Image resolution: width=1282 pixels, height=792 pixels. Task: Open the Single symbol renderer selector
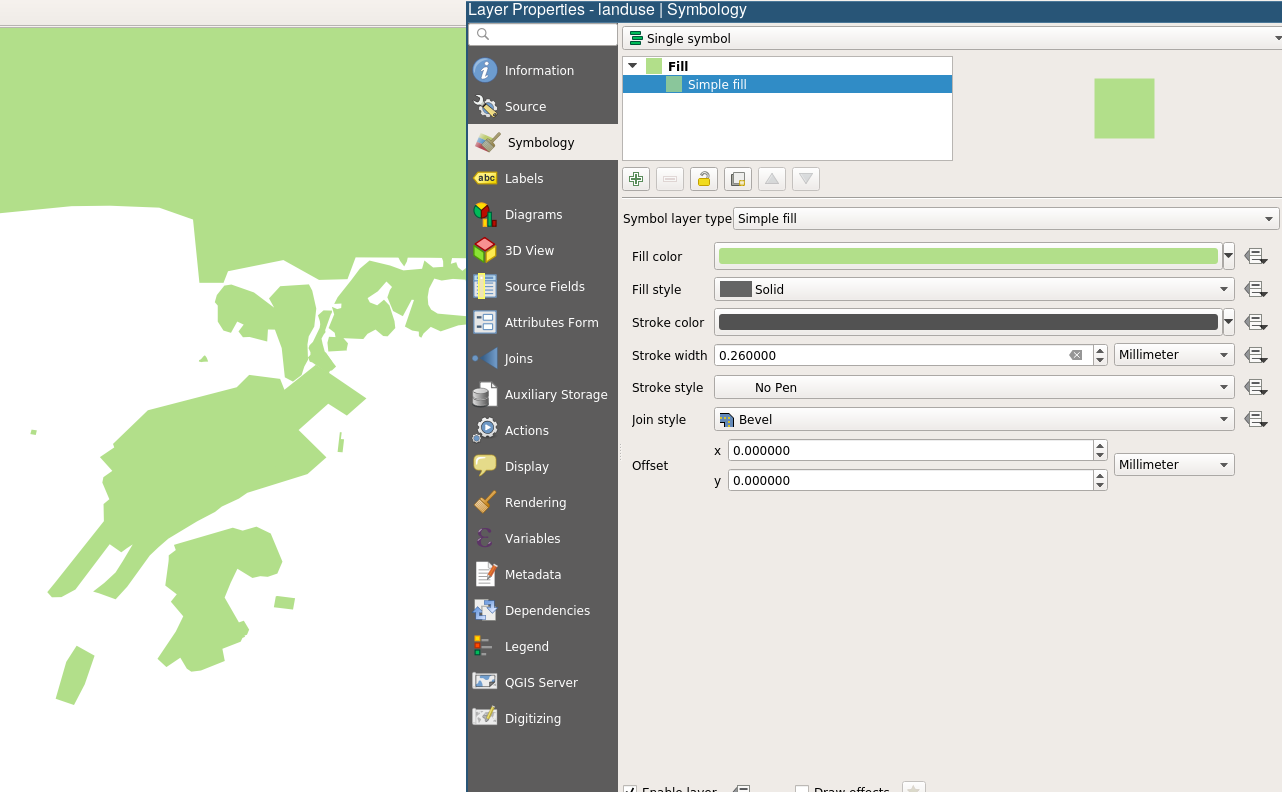tap(952, 39)
